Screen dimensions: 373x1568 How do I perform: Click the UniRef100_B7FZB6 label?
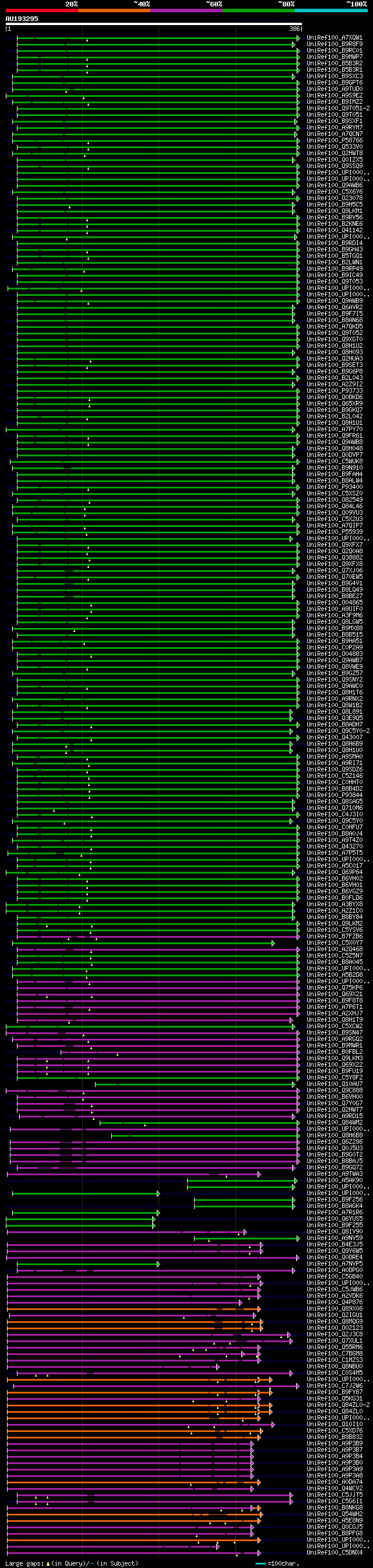pos(335,936)
